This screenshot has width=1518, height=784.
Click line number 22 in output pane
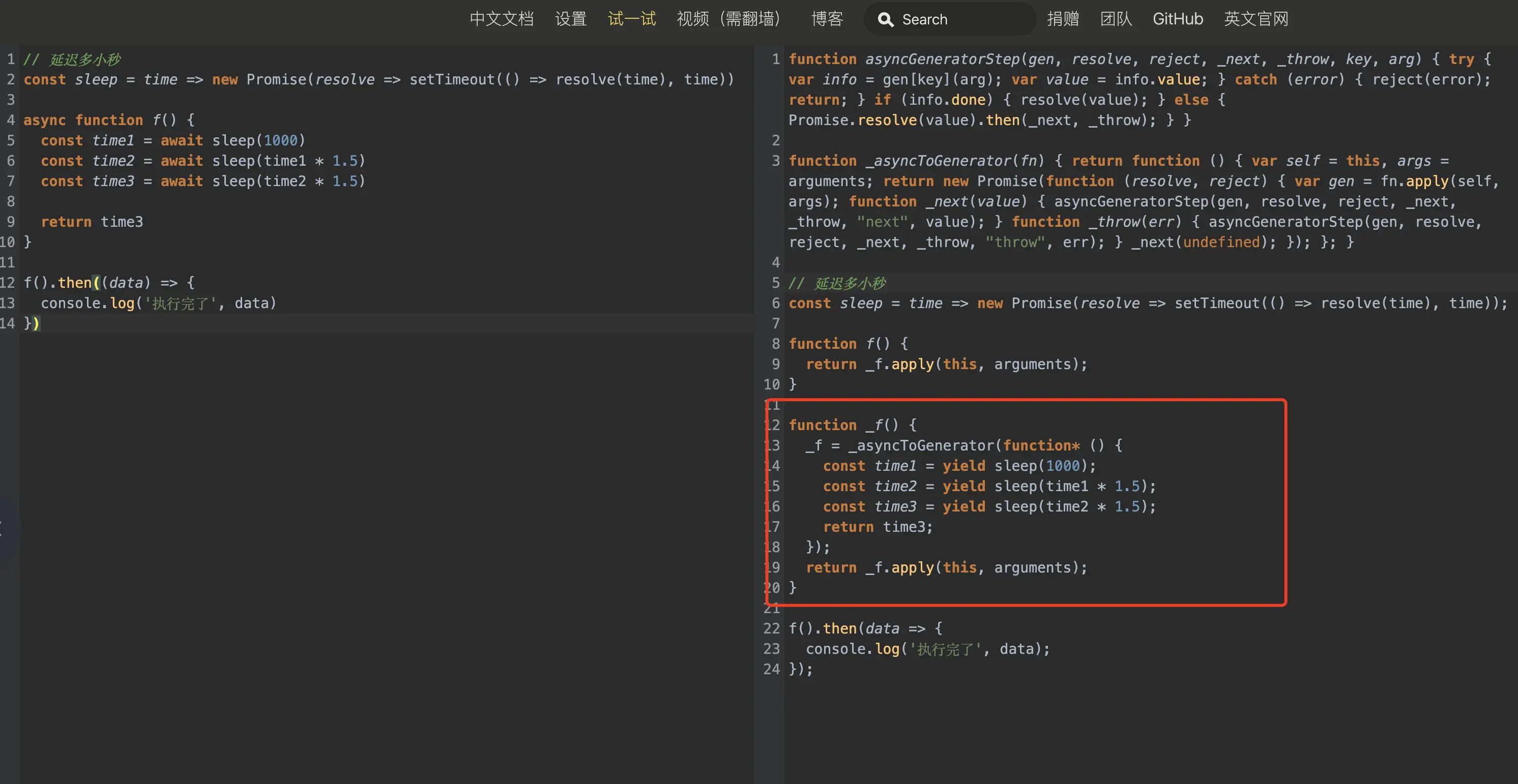pos(771,628)
